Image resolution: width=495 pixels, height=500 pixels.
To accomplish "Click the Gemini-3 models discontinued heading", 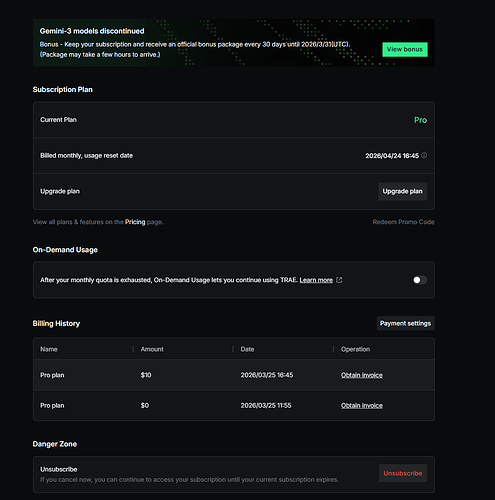I will [92, 31].
